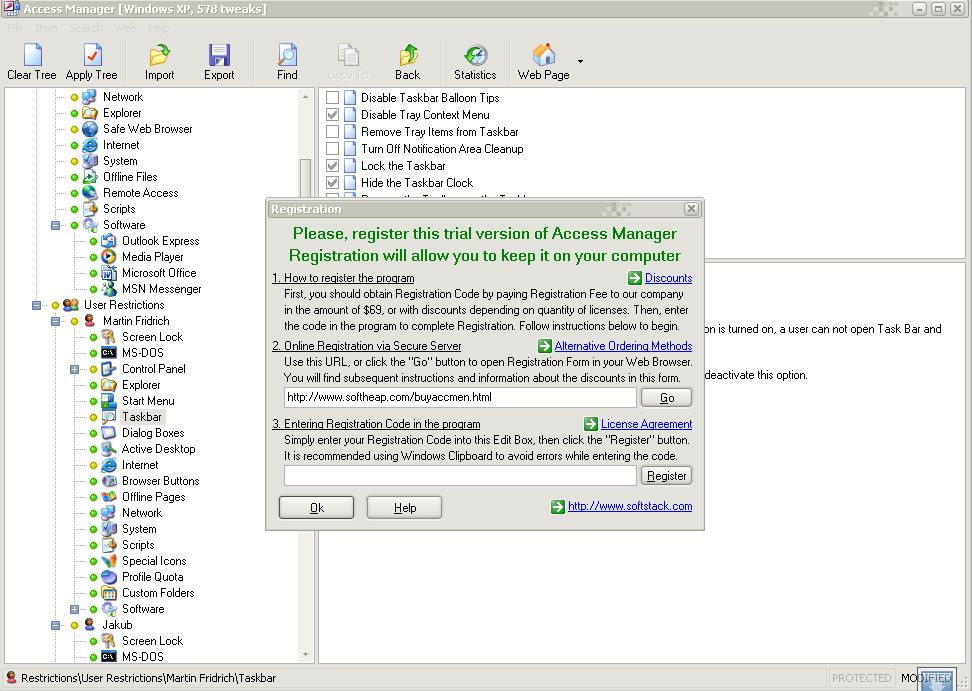Enable Disable Taskbar Balloon Tips checkbox
This screenshot has width=972, height=691.
pyautogui.click(x=332, y=97)
